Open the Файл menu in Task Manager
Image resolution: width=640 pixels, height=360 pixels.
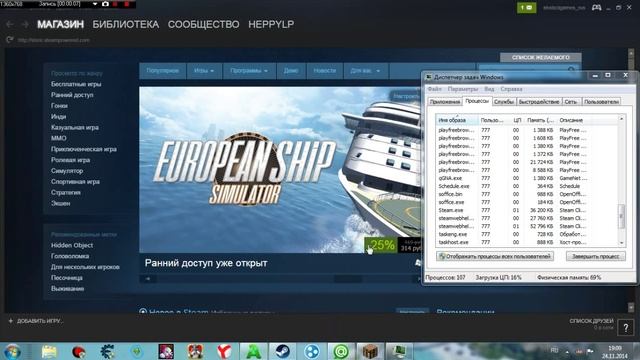point(434,89)
